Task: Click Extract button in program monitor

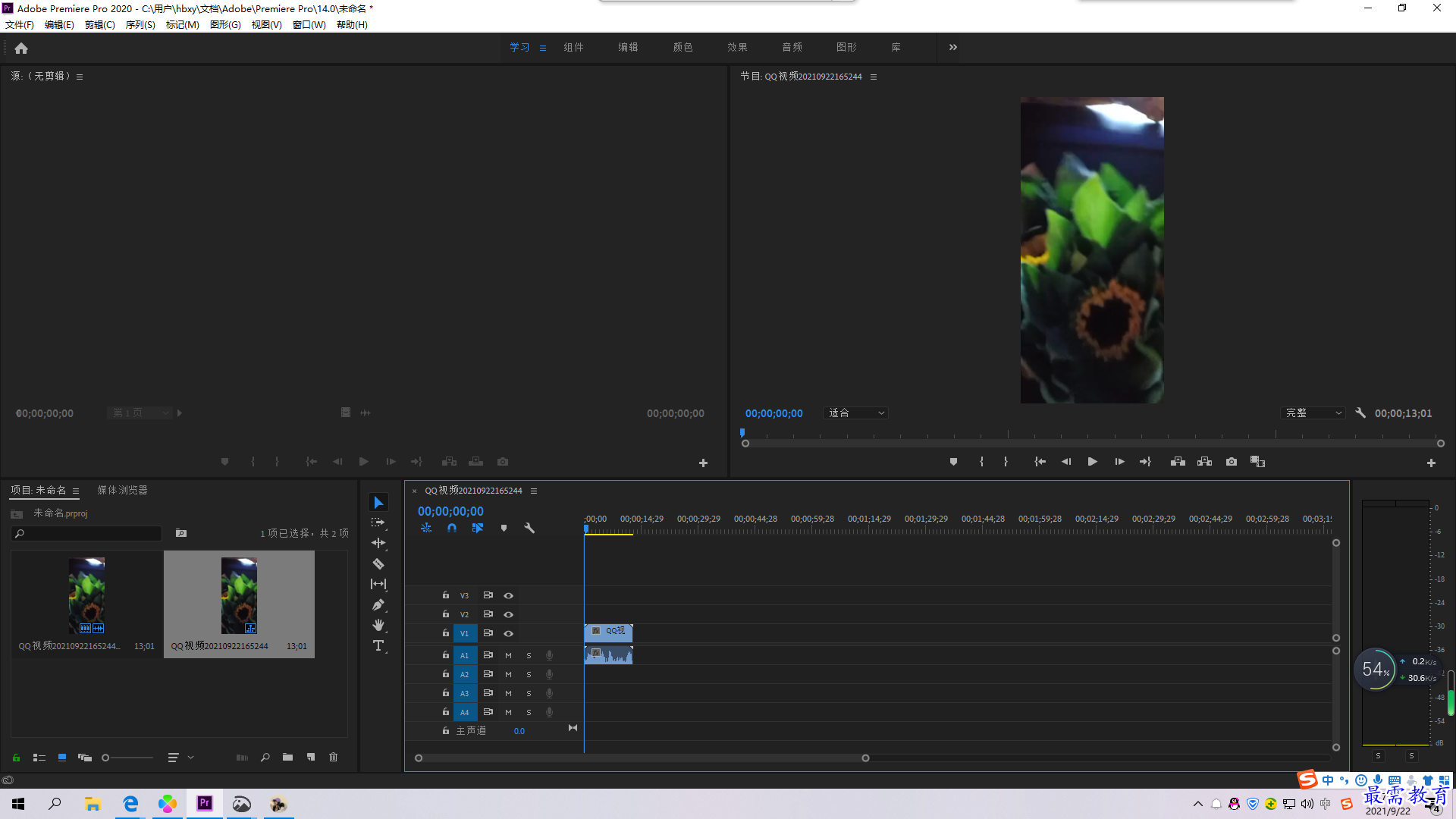Action: click(x=1204, y=461)
